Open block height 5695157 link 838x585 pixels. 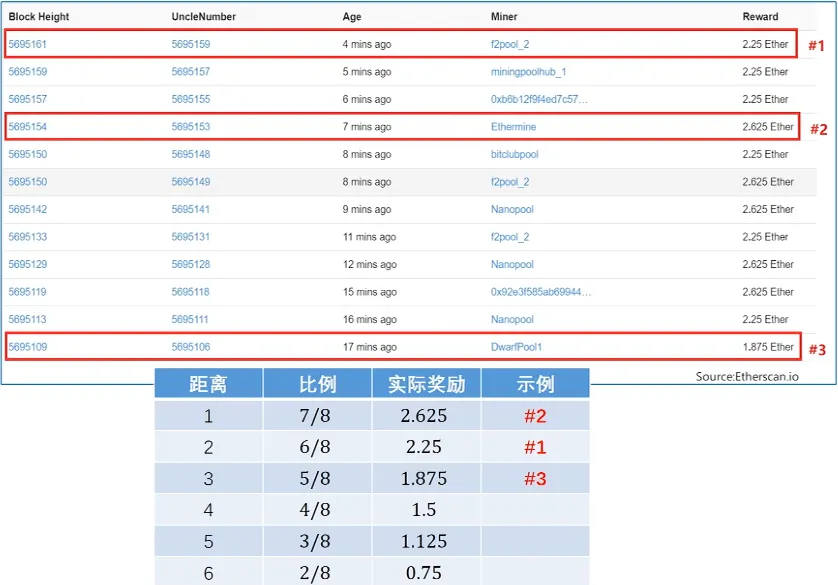(x=28, y=99)
